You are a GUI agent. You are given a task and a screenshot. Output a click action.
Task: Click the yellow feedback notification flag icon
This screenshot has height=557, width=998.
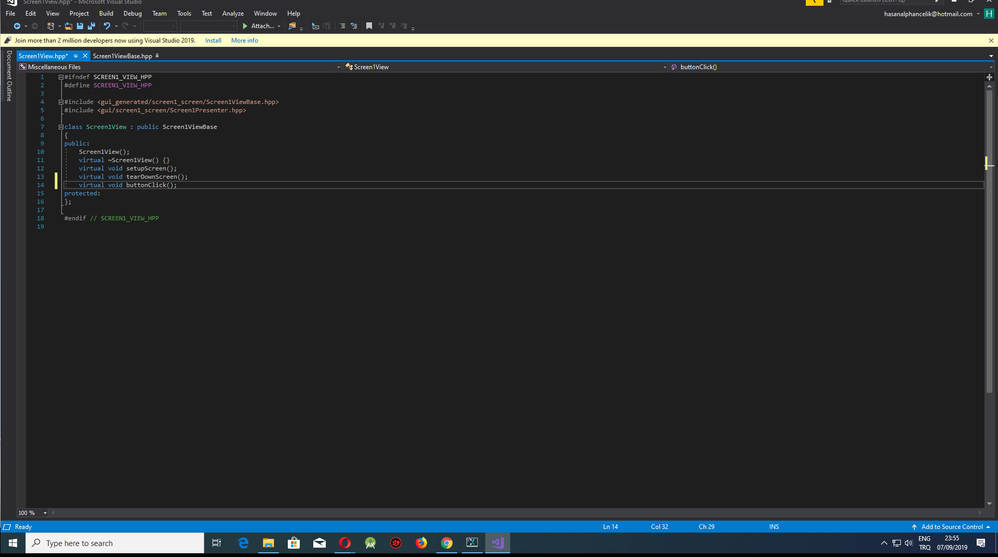[814, 3]
